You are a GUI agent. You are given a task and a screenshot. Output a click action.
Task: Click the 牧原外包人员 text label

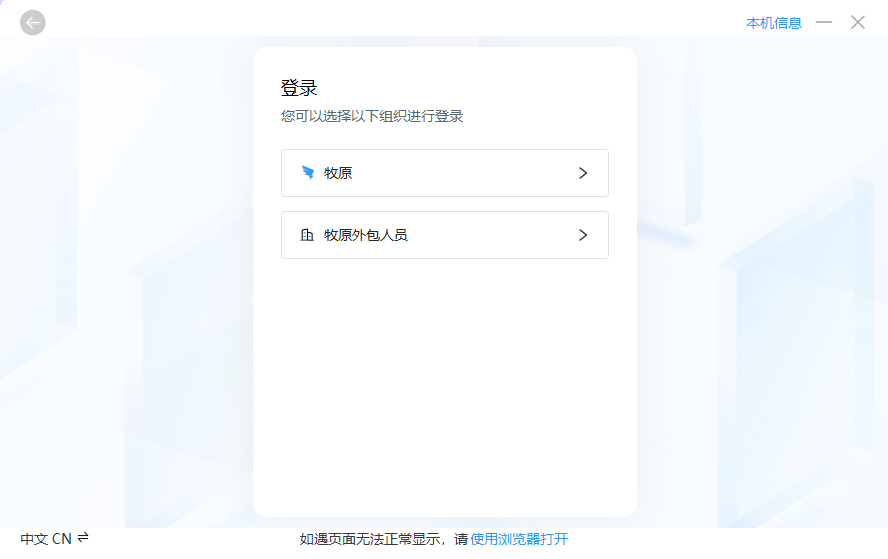(366, 235)
